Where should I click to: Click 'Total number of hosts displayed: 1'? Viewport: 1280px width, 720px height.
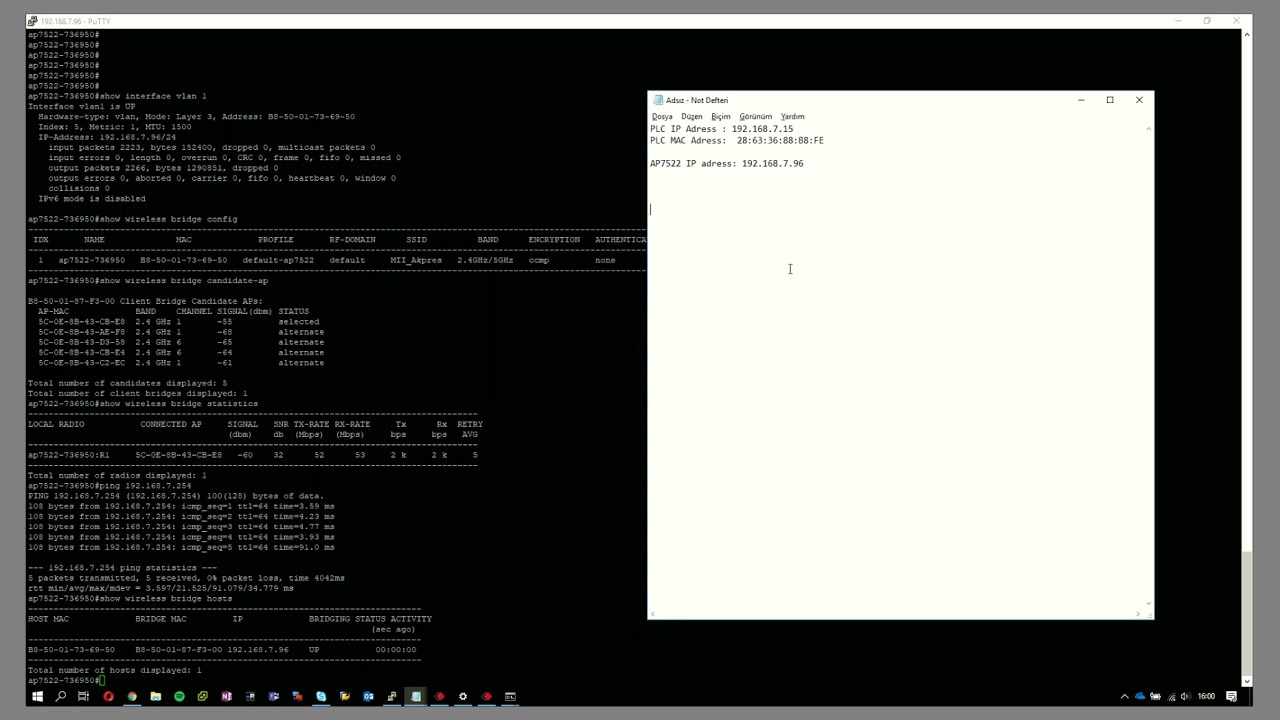(114, 670)
